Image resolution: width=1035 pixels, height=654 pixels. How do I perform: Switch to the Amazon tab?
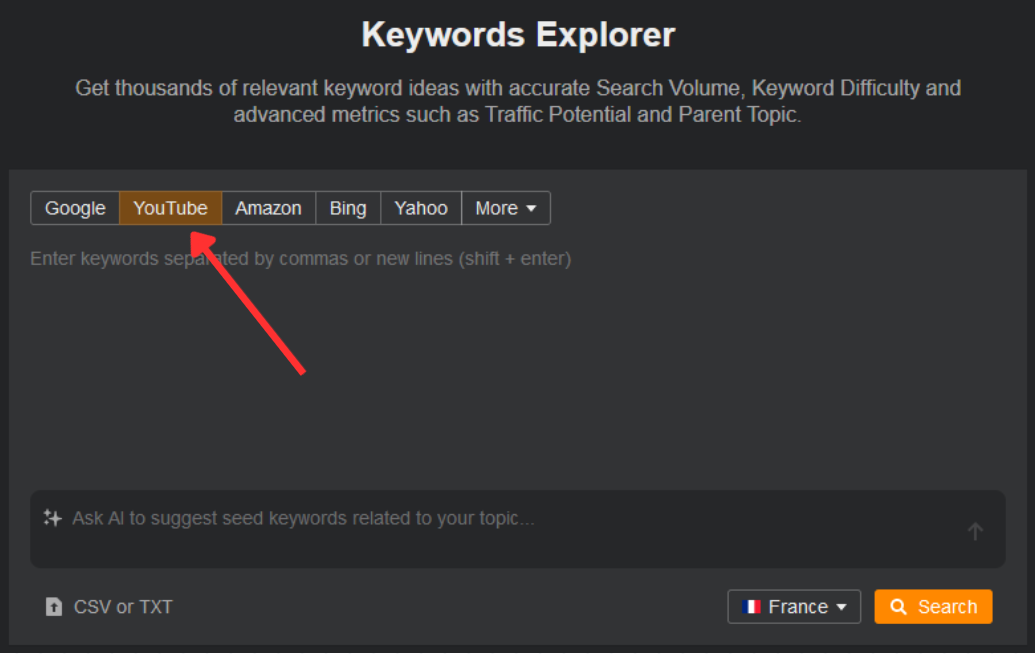[x=269, y=209]
